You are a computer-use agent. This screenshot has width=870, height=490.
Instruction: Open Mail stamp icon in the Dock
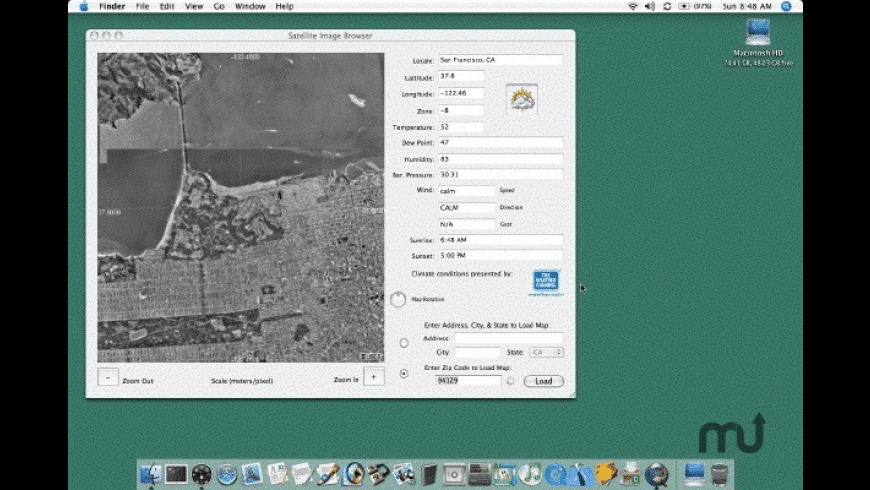pos(252,475)
